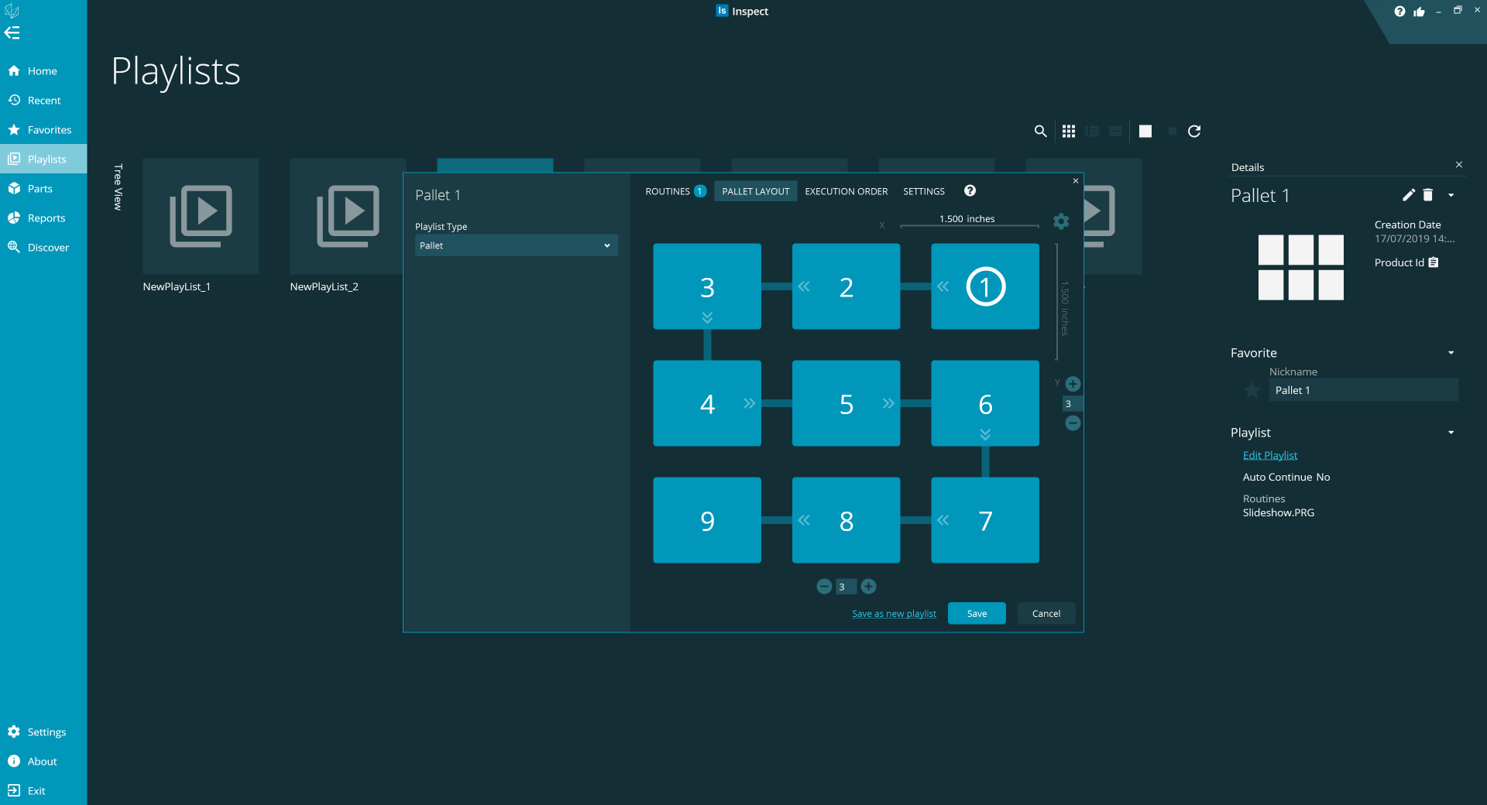The width and height of the screenshot is (1487, 805).
Task: Select NewPlayList_2 thumbnail
Action: [x=348, y=216]
